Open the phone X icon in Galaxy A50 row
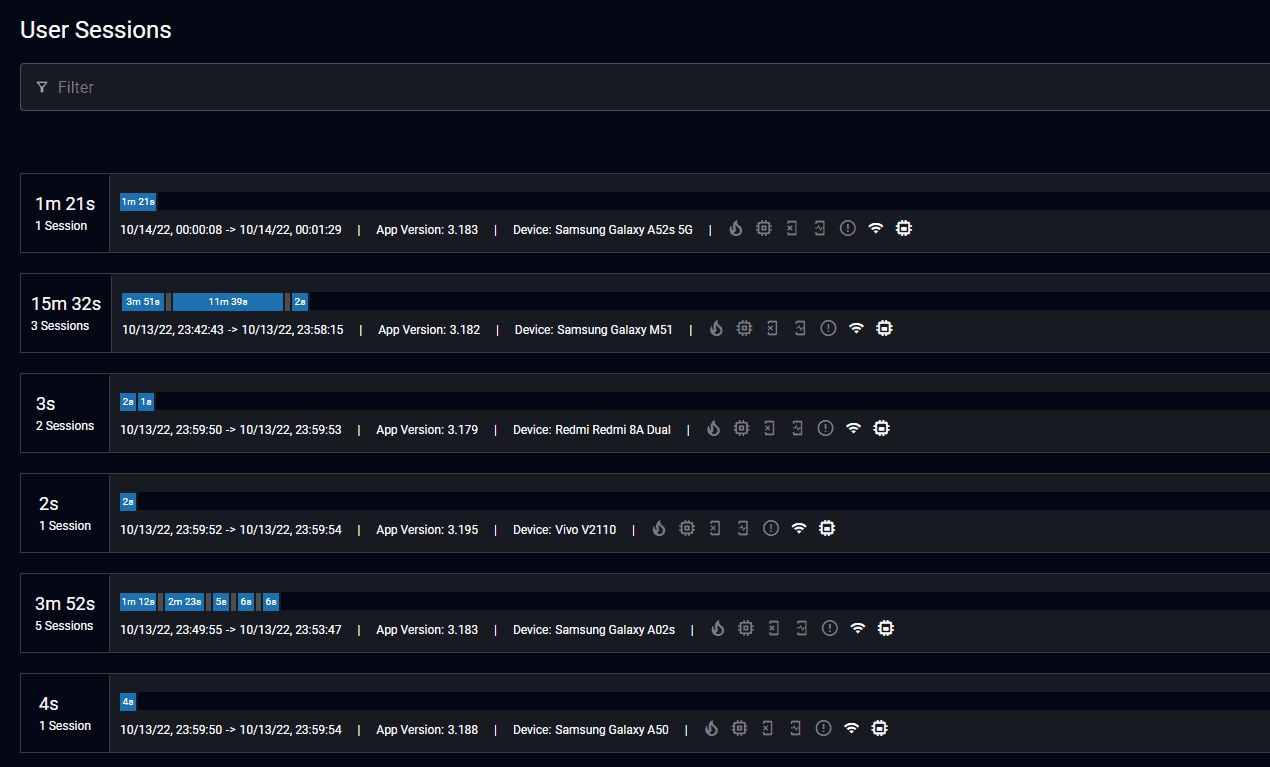Viewport: 1270px width, 767px height. coord(767,728)
